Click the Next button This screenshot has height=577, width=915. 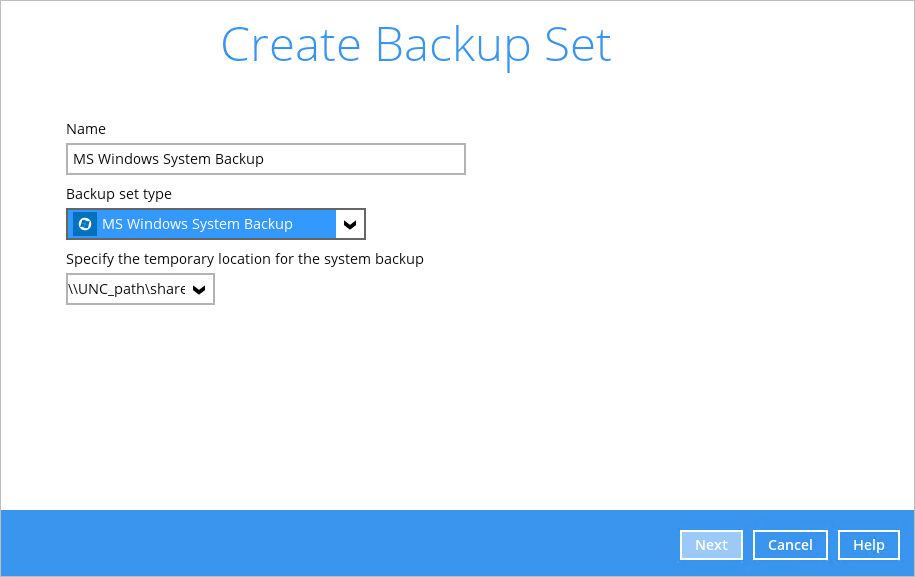coord(711,545)
